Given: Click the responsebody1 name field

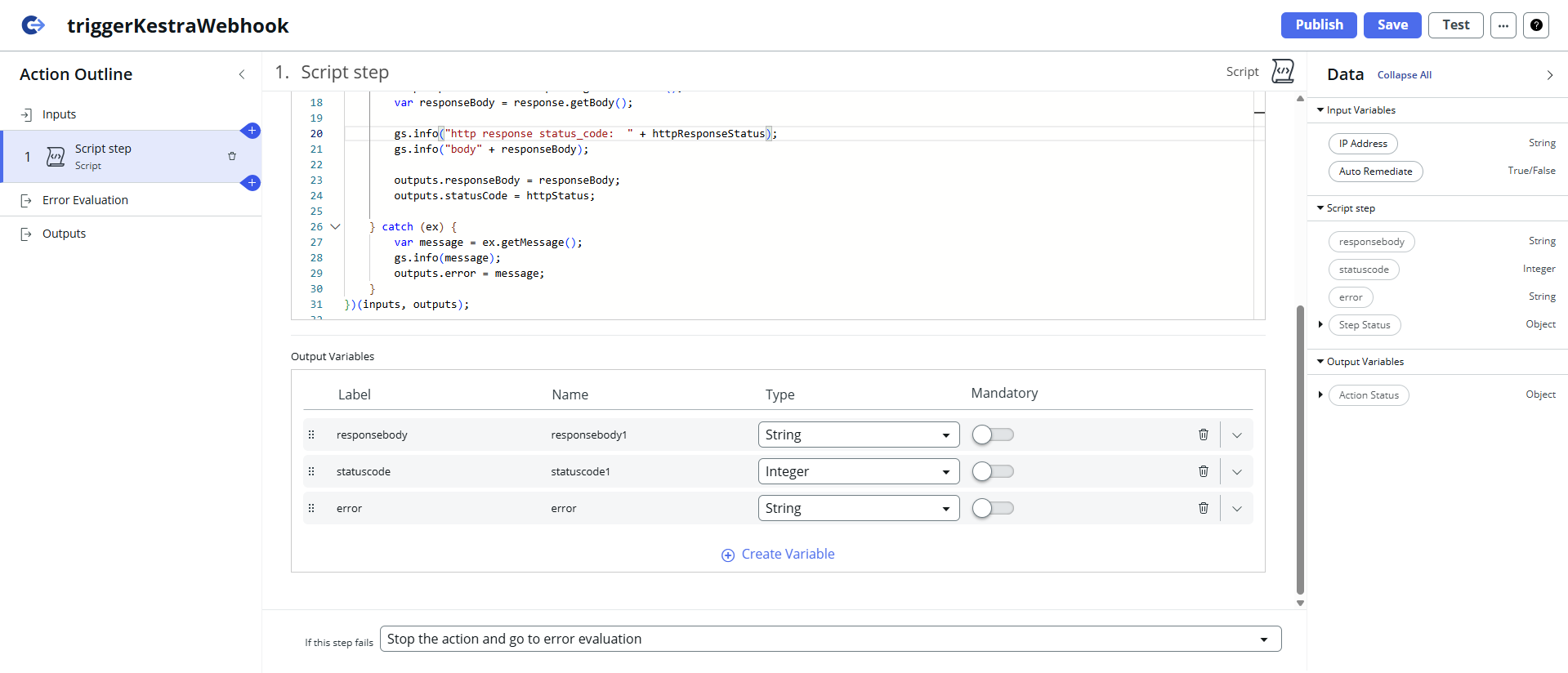Looking at the screenshot, I should 589,435.
